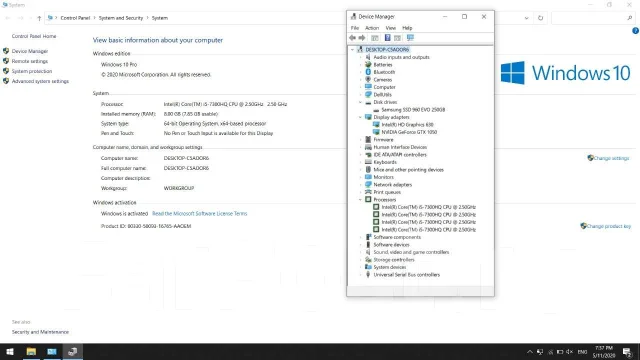
Task: Select Samsung SSD 960 EVO disk drive
Action: pyautogui.click(x=413, y=110)
